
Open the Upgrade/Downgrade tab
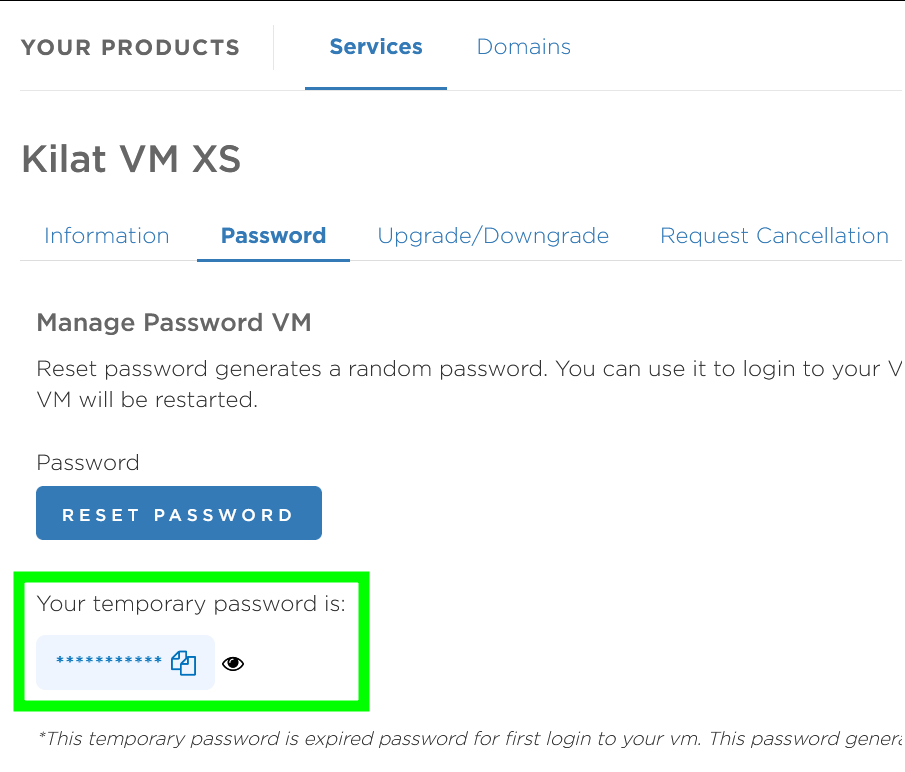[493, 236]
